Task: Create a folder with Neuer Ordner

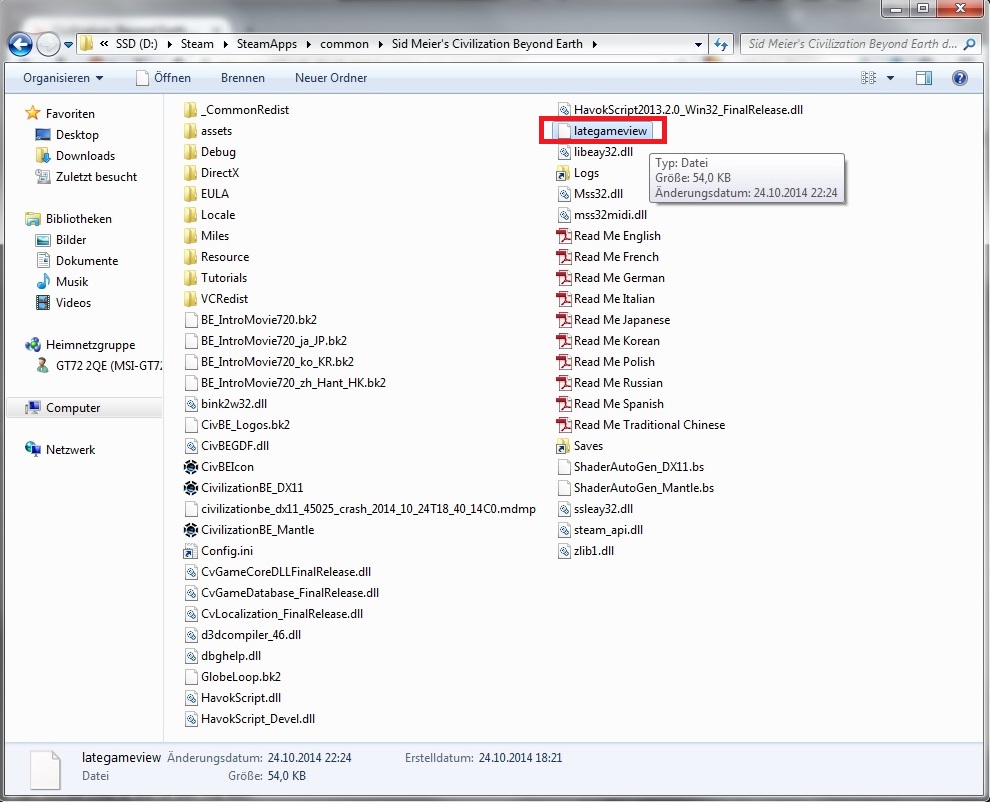Action: pos(331,78)
